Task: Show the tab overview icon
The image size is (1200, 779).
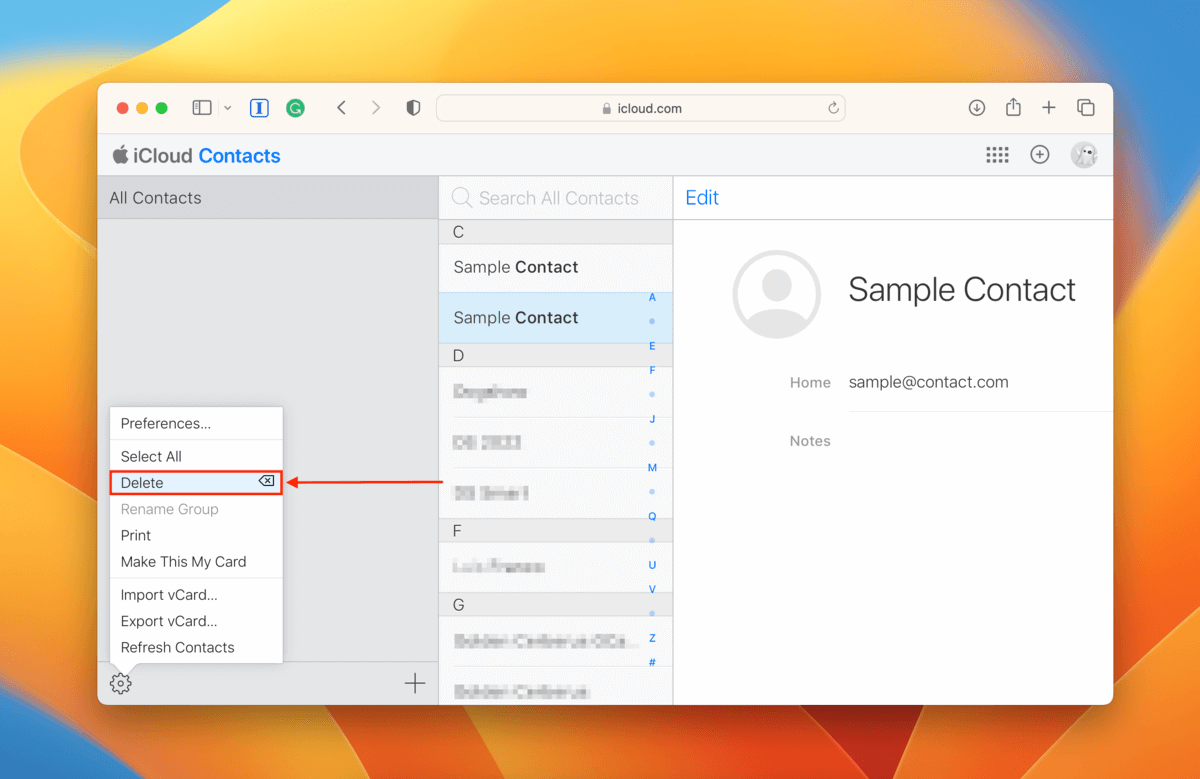Action: 1085,108
